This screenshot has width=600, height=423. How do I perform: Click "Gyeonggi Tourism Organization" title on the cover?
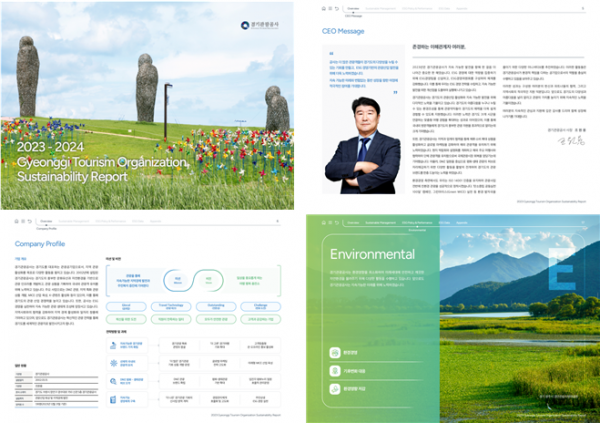pos(103,162)
